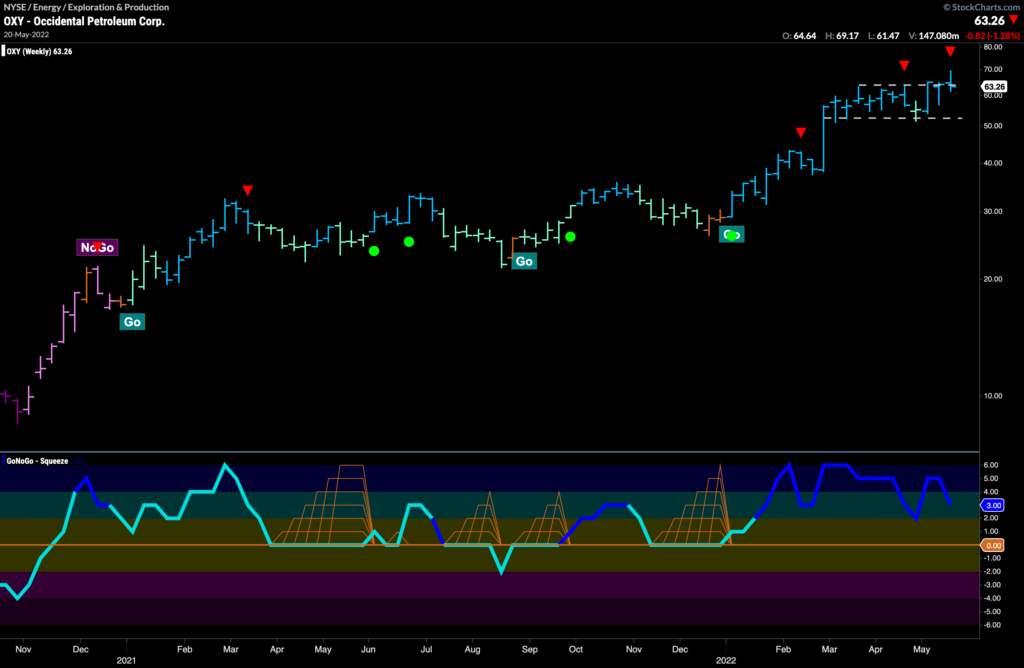Click the 50.00 price axis label
This screenshot has width=1024, height=668.
click(993, 125)
